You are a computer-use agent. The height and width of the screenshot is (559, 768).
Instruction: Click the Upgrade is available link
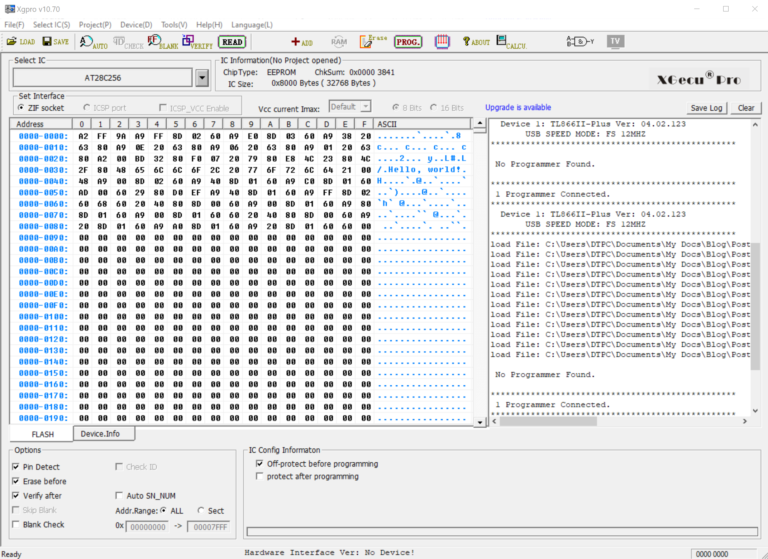click(518, 107)
